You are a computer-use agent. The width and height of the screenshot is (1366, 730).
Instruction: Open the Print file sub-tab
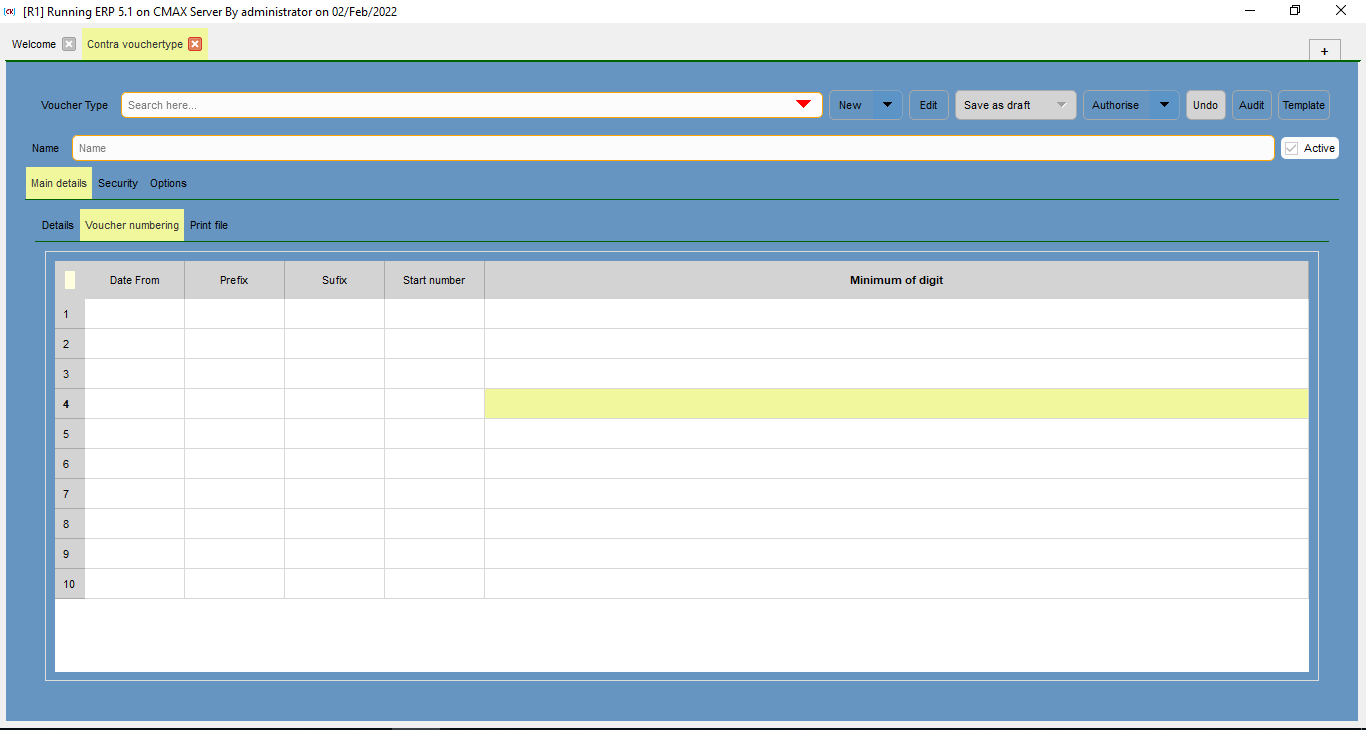pyautogui.click(x=209, y=225)
